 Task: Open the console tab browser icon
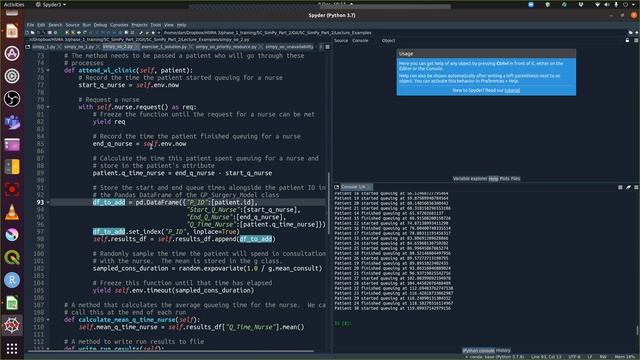click(x=337, y=187)
